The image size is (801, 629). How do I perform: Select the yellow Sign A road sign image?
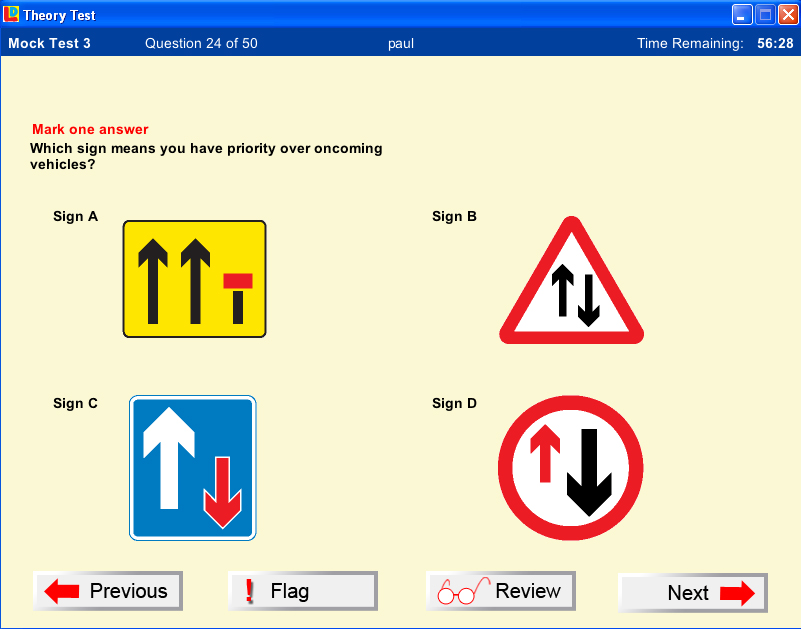(x=194, y=279)
